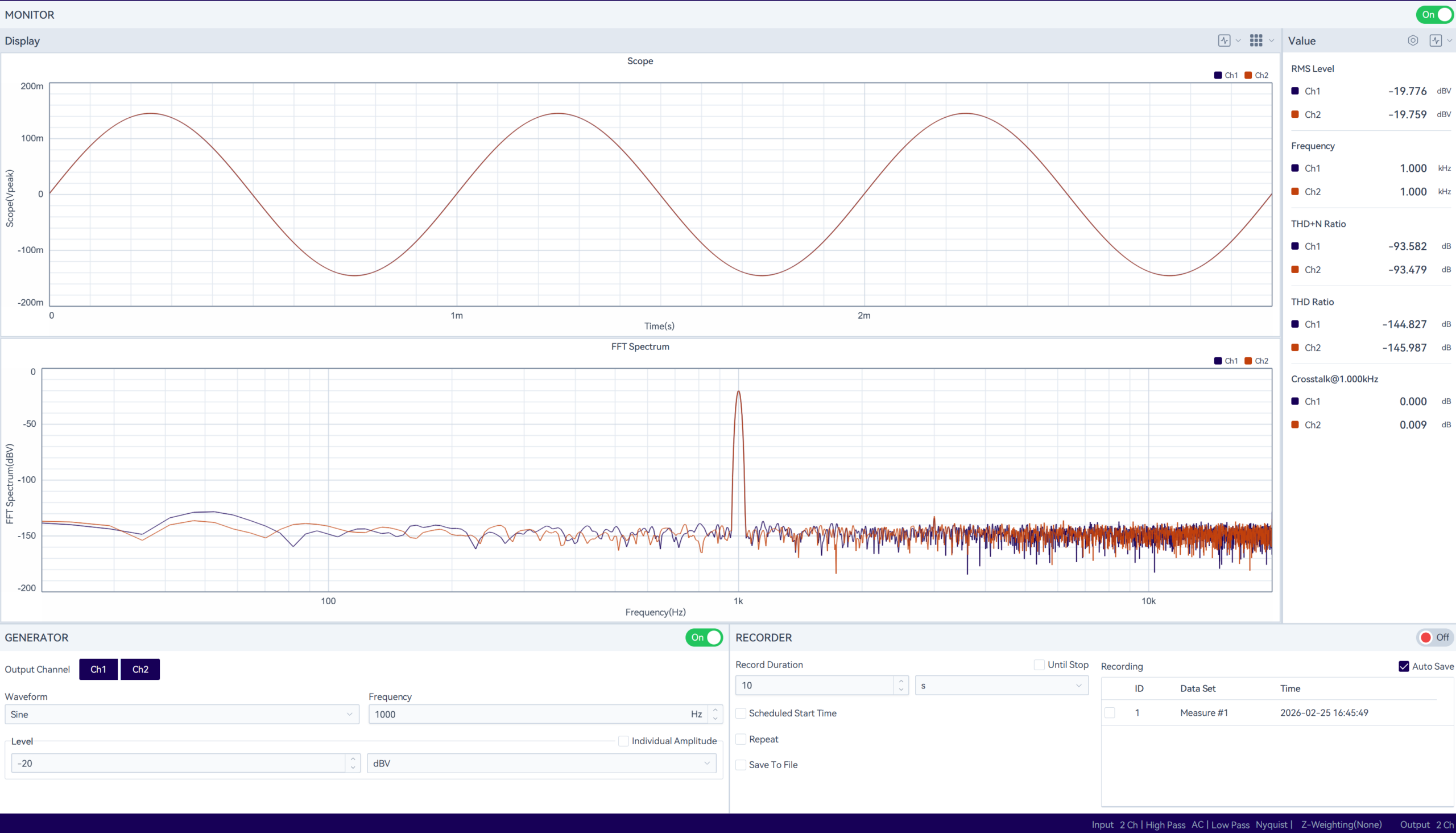Click the Ch2 orange swatch under RMS Level

pos(1294,114)
